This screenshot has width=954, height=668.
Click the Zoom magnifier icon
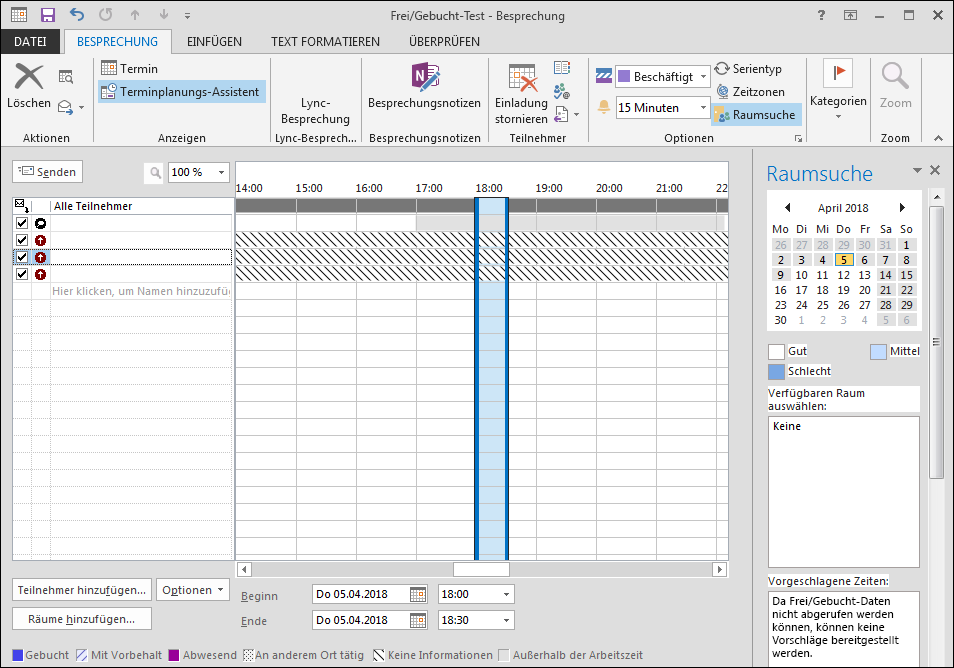pyautogui.click(x=895, y=77)
